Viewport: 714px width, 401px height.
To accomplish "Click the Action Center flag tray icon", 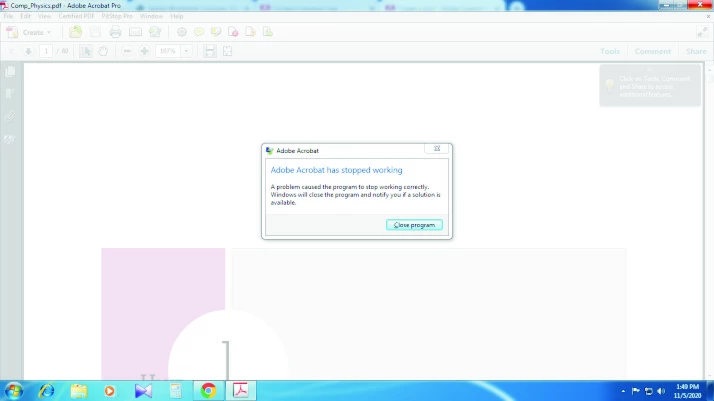I will pos(636,391).
